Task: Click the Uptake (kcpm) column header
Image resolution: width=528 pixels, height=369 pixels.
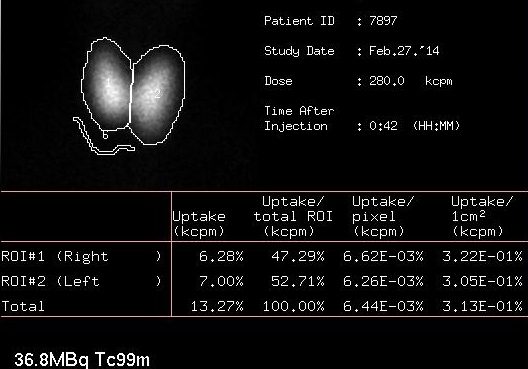Action: pyautogui.click(x=199, y=224)
